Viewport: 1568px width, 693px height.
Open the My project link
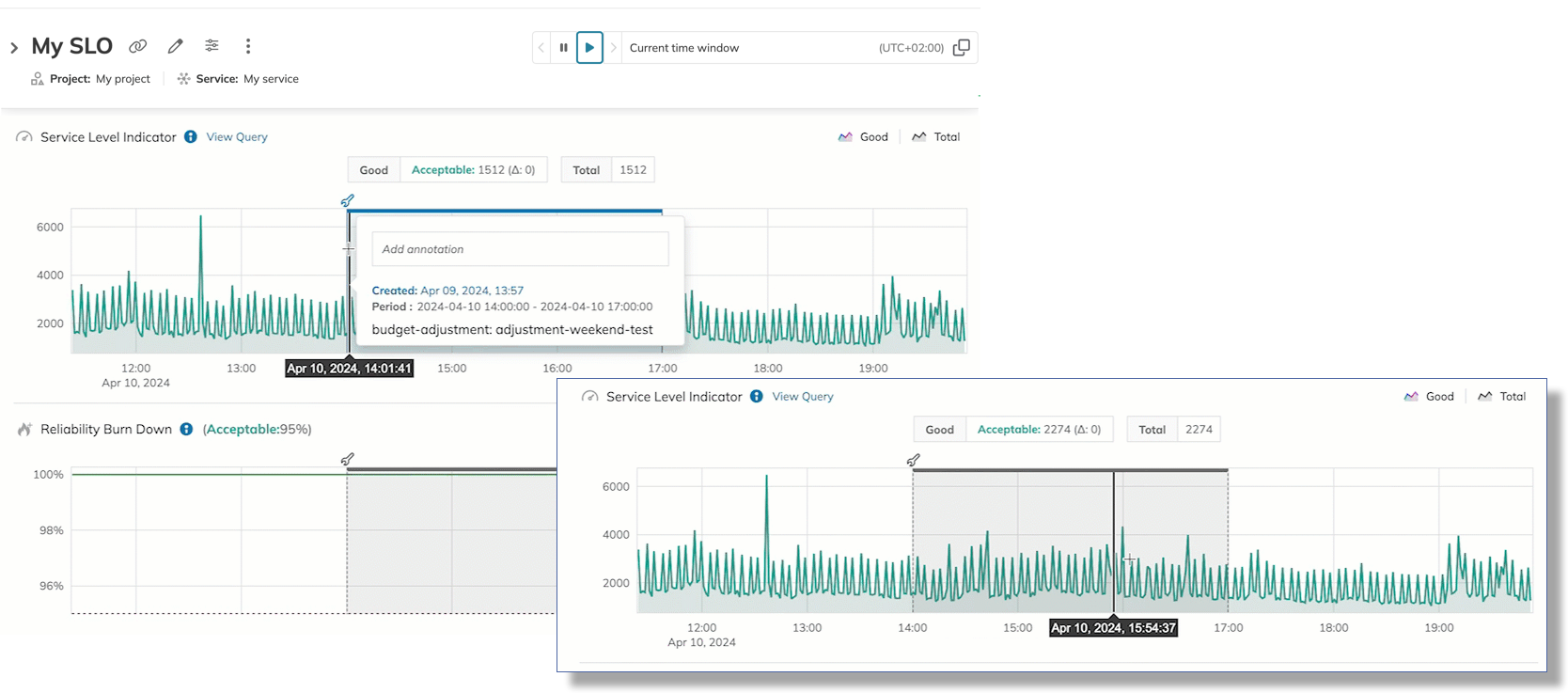pyautogui.click(x=123, y=79)
